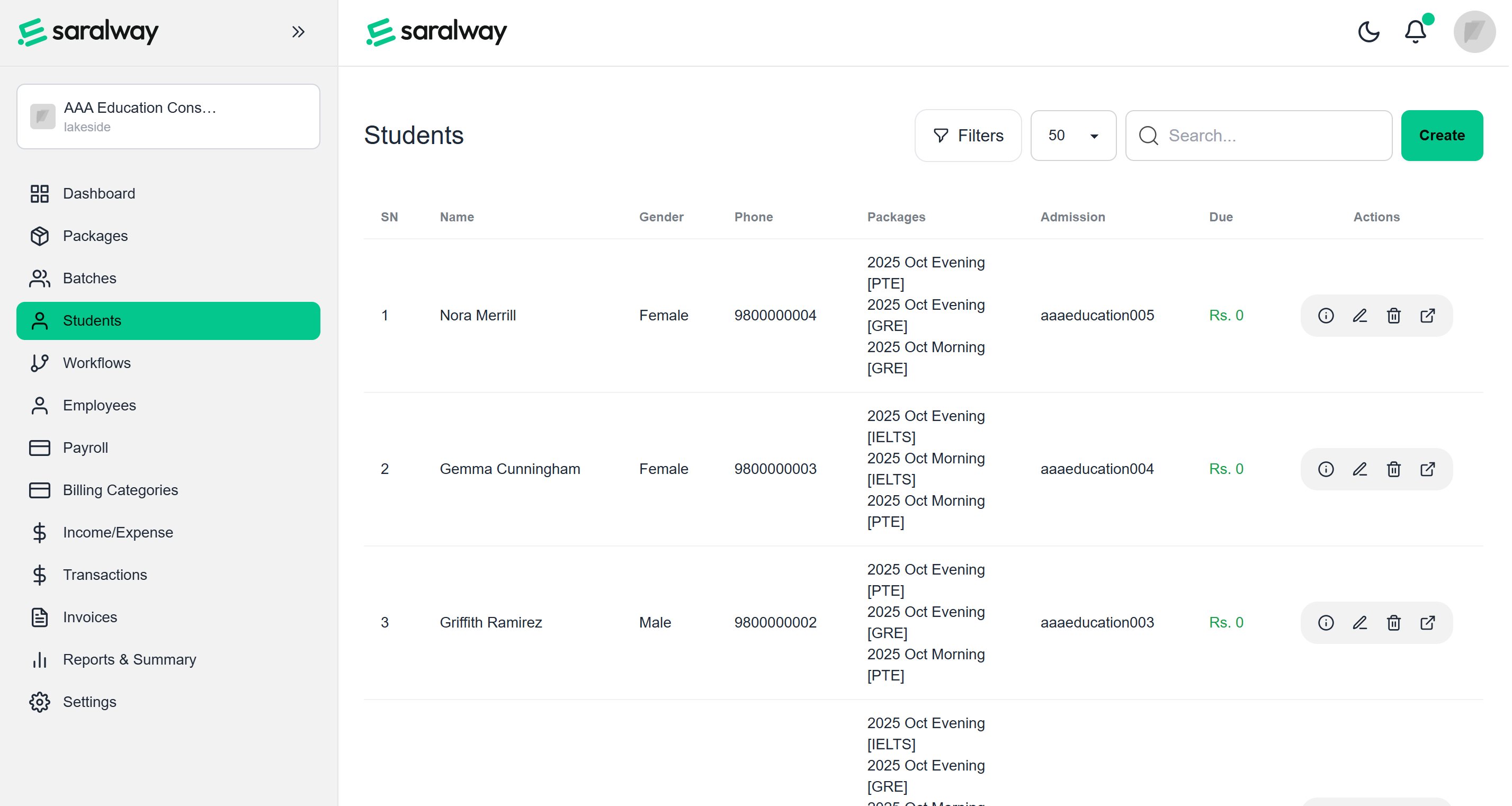The height and width of the screenshot is (806, 1512).
Task: Toggle dark mode with the moon icon
Action: click(x=1368, y=32)
